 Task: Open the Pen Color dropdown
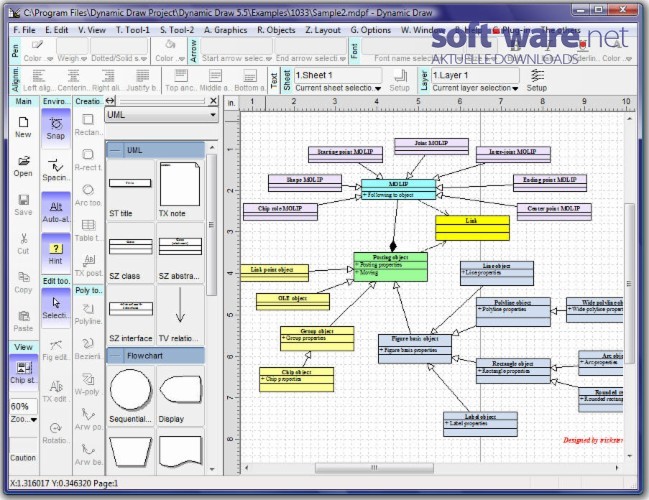pyautogui.click(x=38, y=58)
